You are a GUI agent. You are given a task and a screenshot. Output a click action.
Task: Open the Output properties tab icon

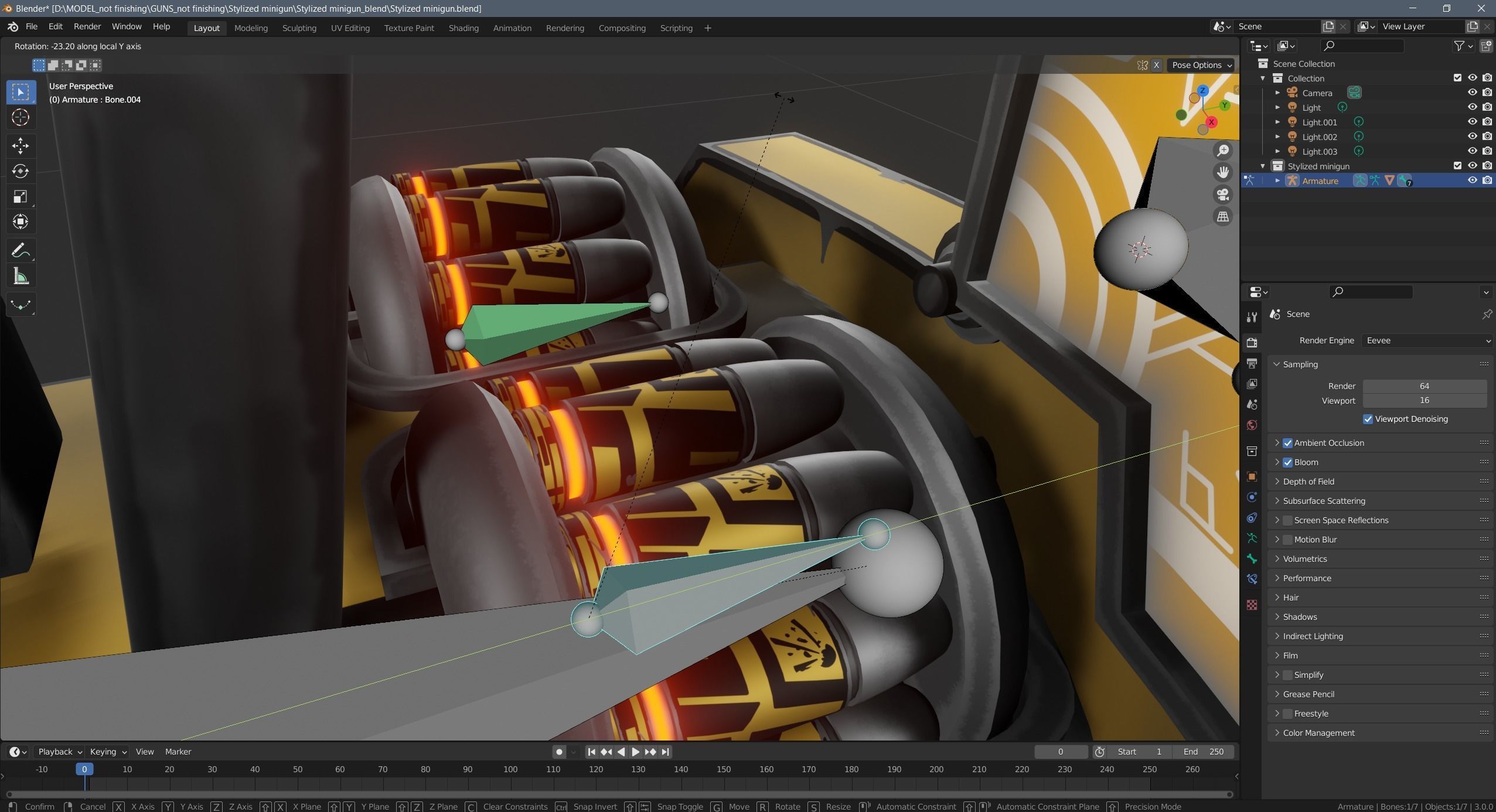click(x=1252, y=364)
